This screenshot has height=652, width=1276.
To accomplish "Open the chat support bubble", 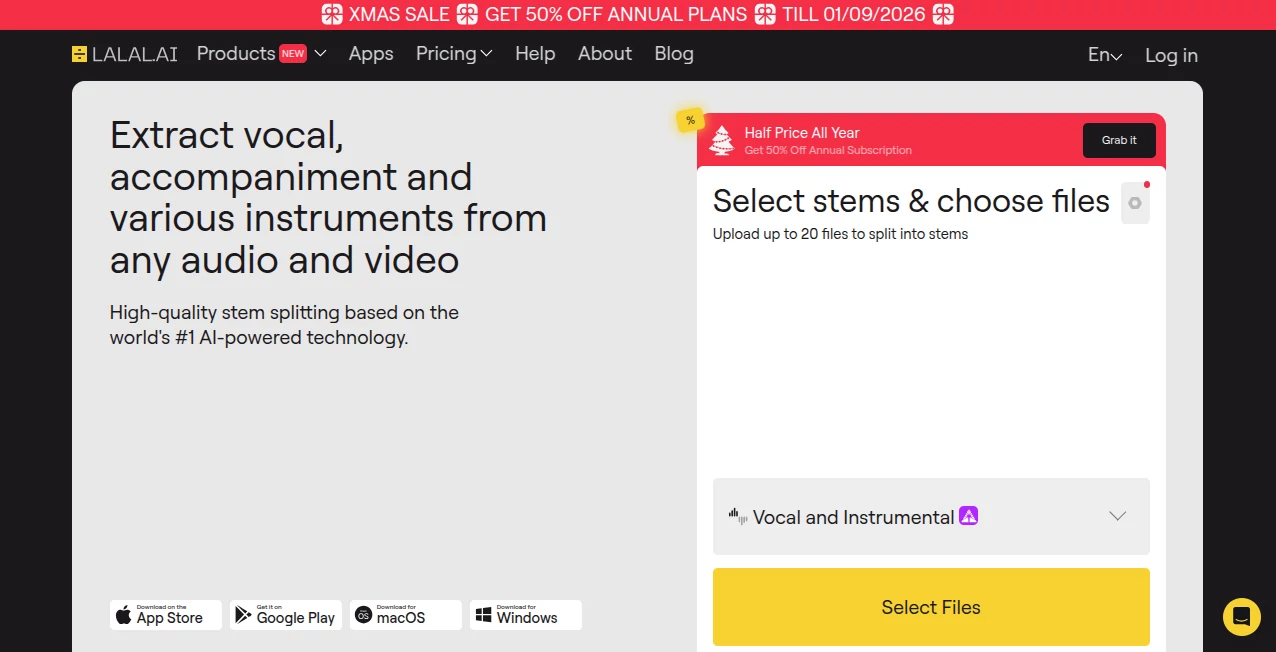I will pos(1241,617).
